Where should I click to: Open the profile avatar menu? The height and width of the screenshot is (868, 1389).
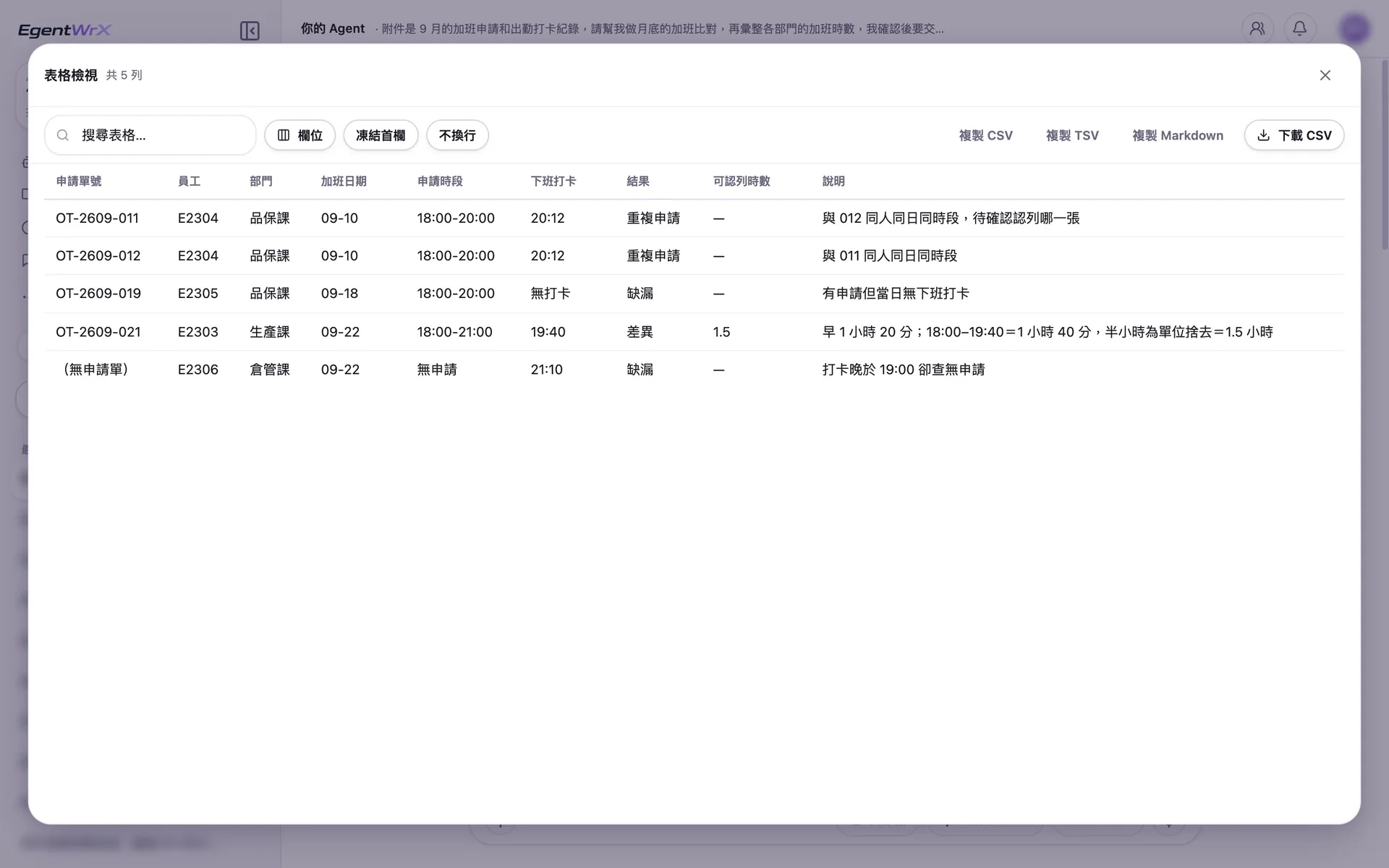click(1354, 29)
